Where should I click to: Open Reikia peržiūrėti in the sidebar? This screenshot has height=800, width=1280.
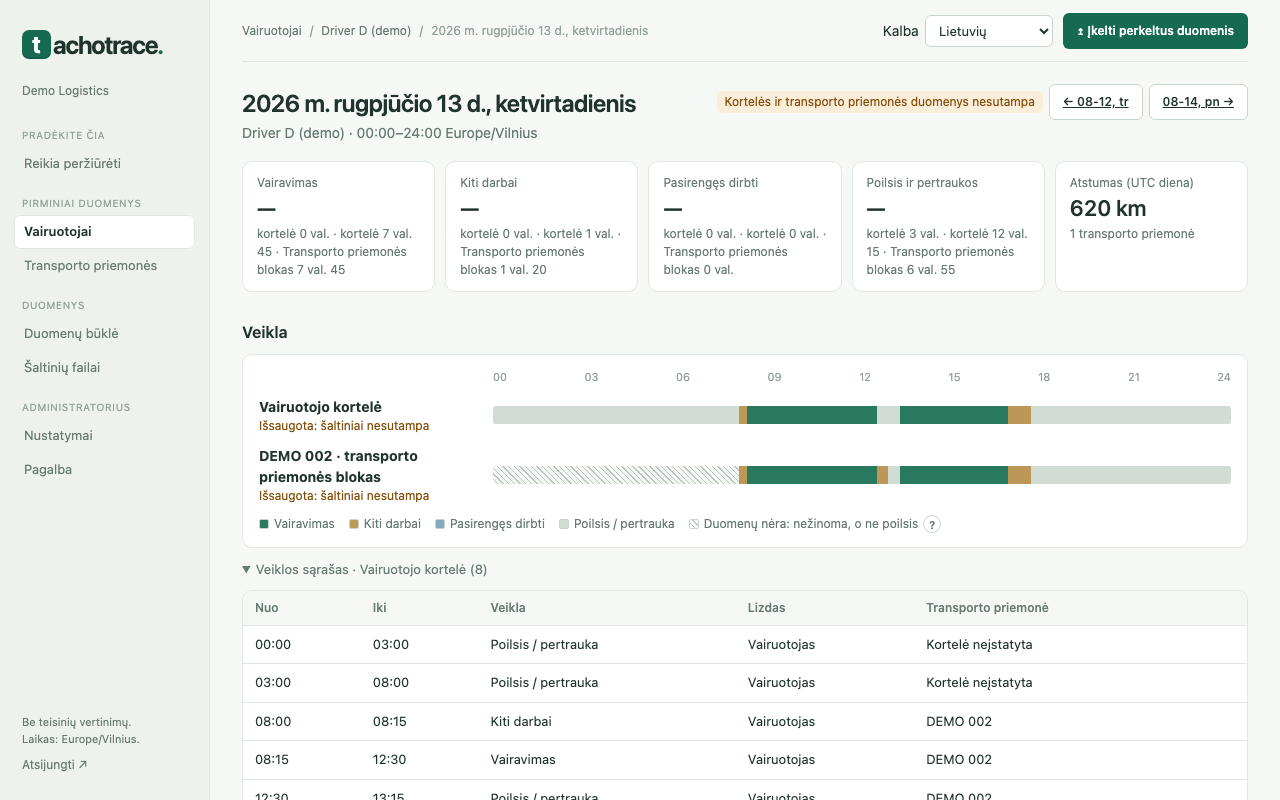click(104, 163)
